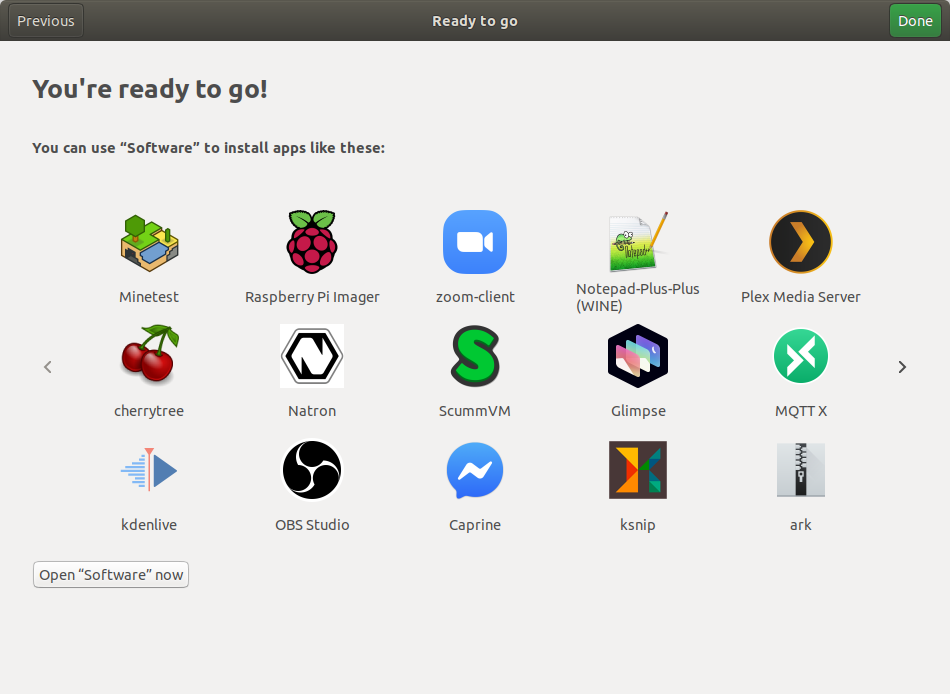The width and height of the screenshot is (950, 694).
Task: Click the "Ready to go" window title
Action: point(475,21)
